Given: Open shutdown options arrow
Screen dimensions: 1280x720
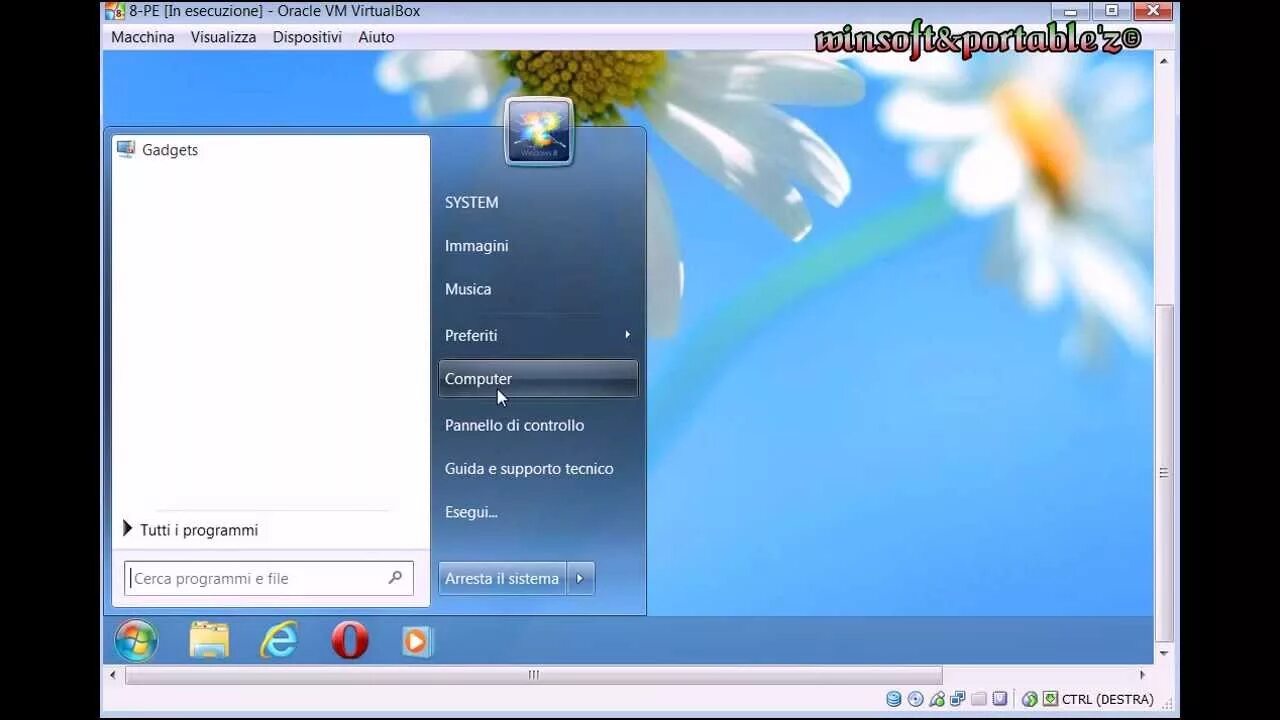Looking at the screenshot, I should [x=581, y=578].
